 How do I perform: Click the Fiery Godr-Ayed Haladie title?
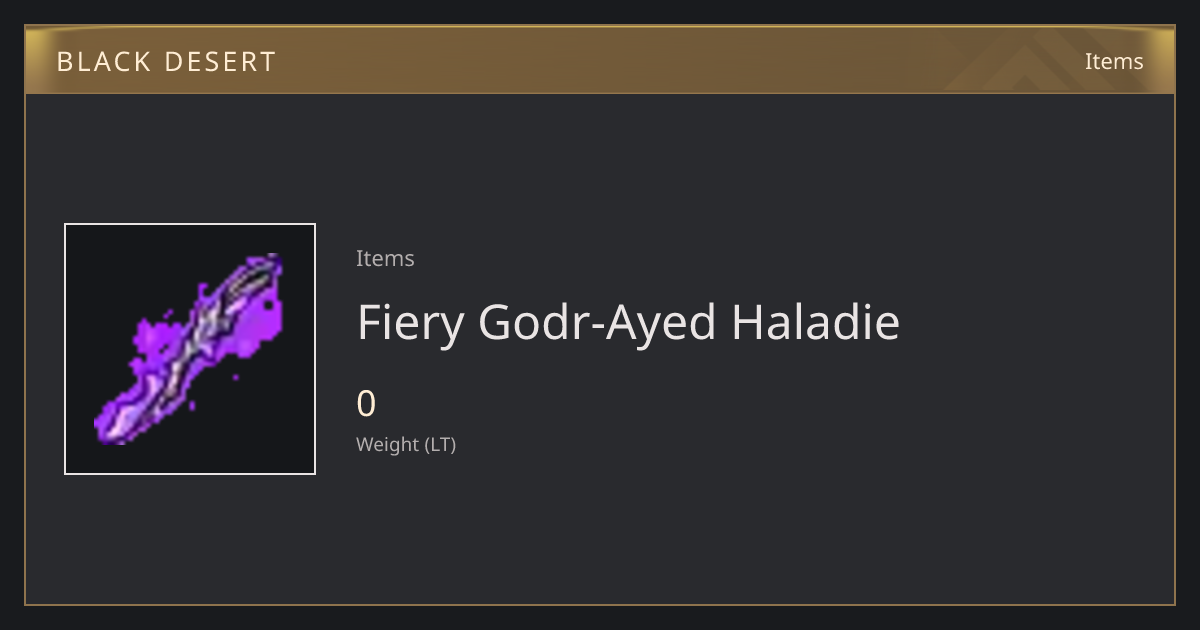[x=628, y=322]
